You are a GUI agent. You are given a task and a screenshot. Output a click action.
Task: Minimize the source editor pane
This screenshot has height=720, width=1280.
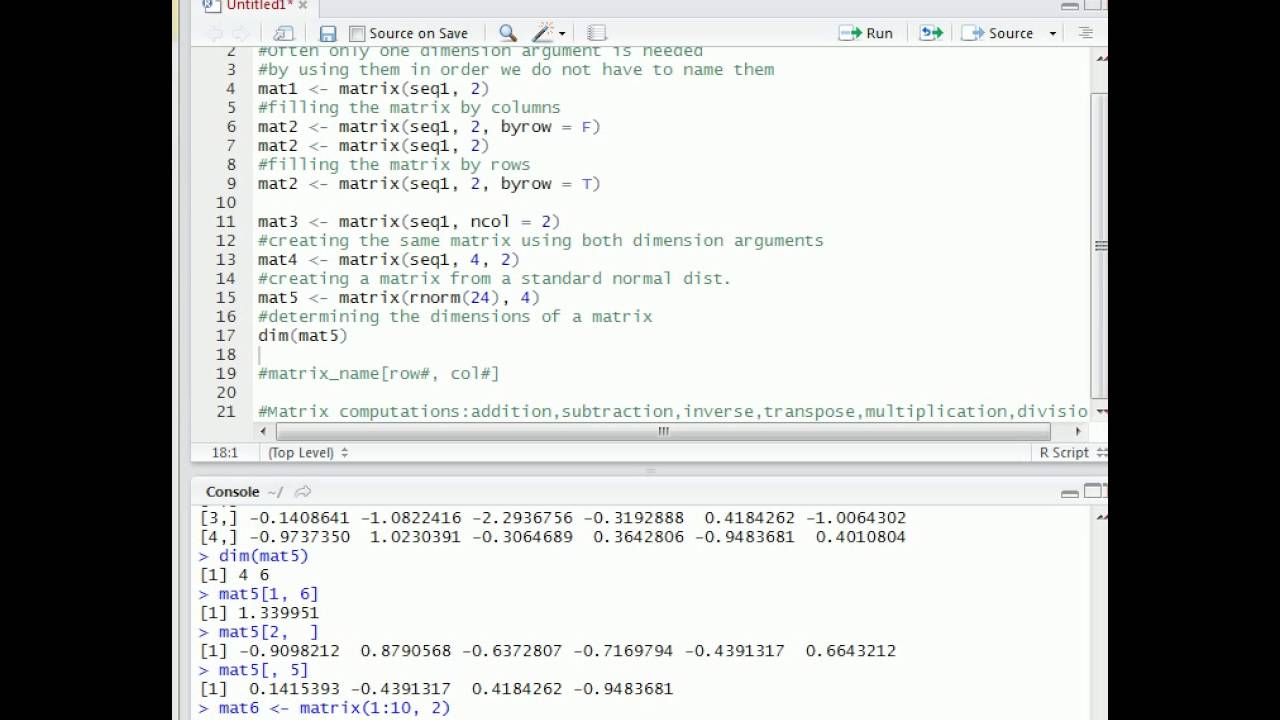click(1070, 6)
